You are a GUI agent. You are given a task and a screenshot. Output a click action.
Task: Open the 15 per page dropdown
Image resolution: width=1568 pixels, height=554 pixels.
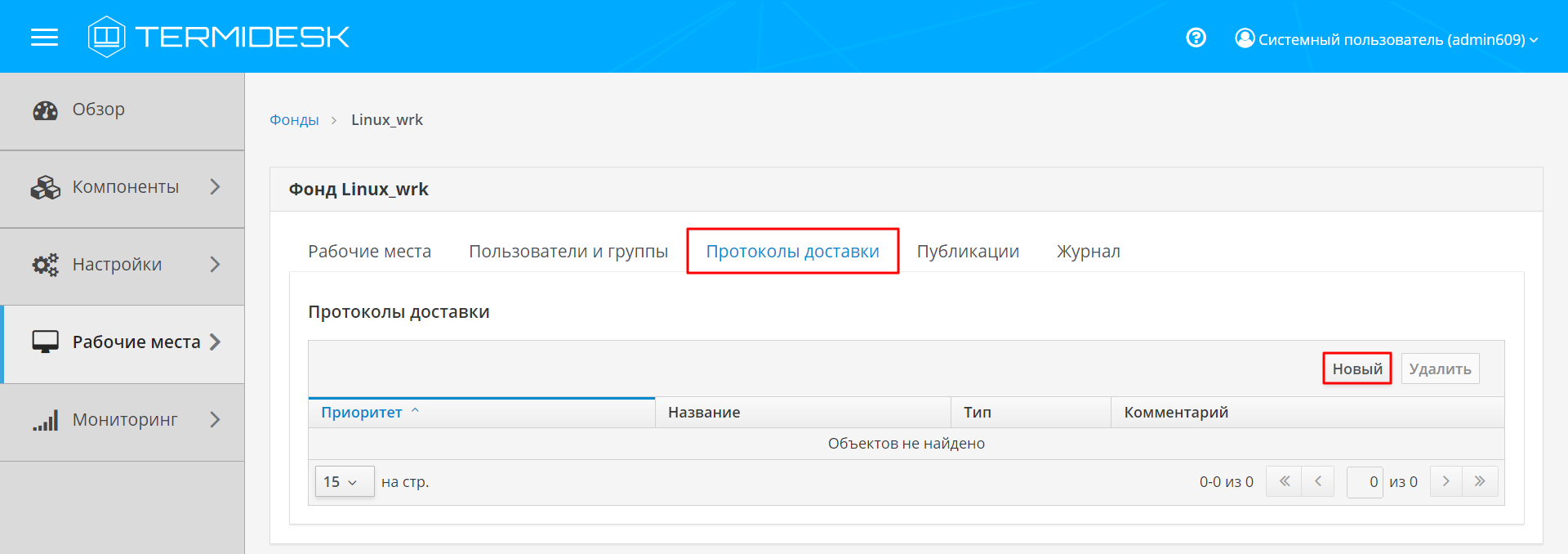pyautogui.click(x=344, y=482)
